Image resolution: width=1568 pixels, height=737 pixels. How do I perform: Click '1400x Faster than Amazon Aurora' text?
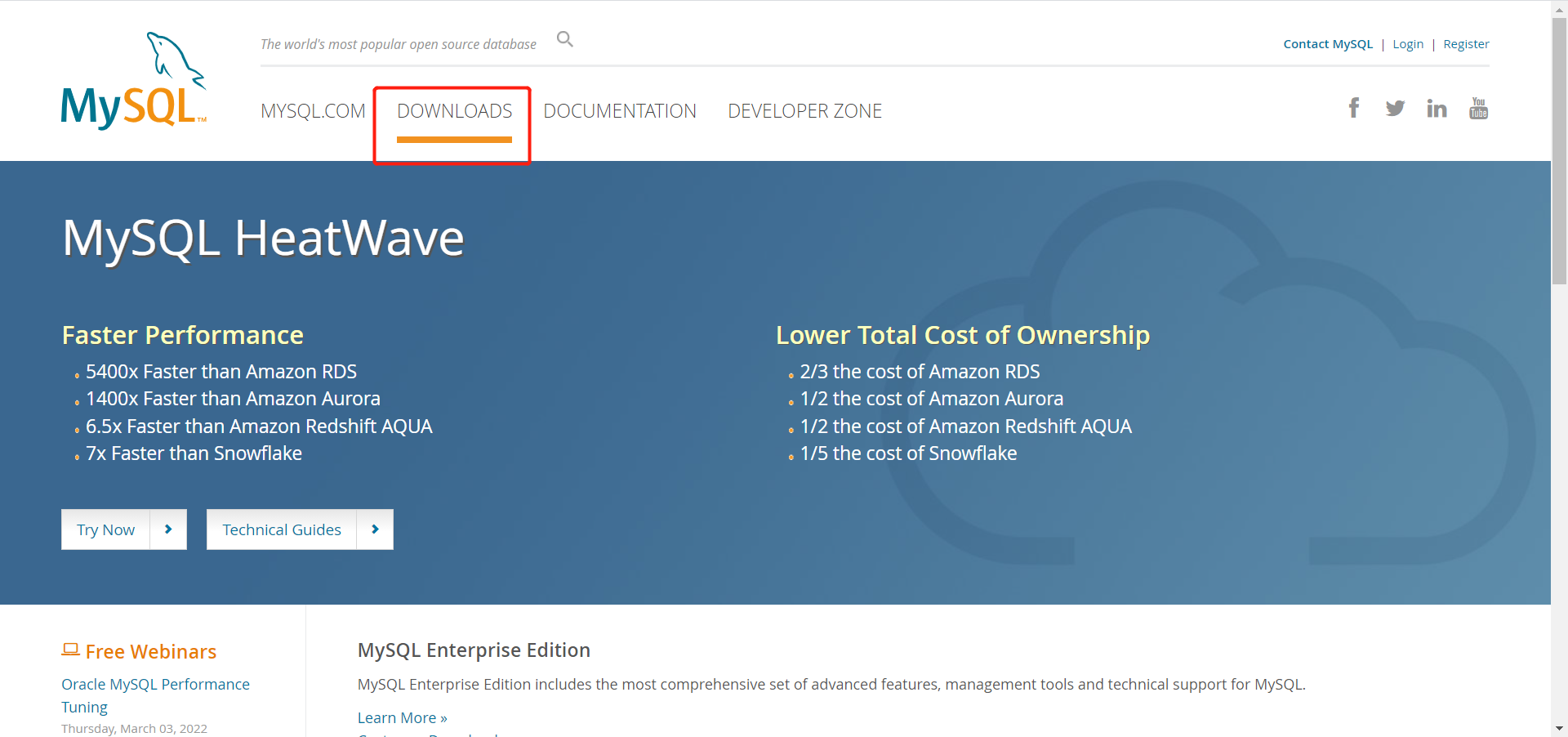click(x=233, y=399)
